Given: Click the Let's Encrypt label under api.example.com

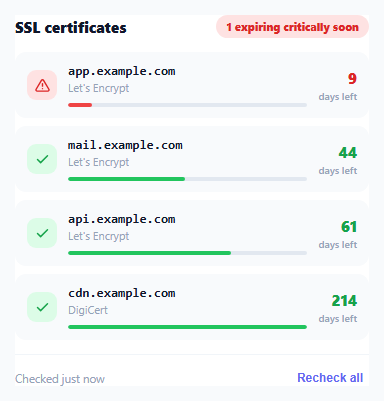Looking at the screenshot, I should click(99, 236).
